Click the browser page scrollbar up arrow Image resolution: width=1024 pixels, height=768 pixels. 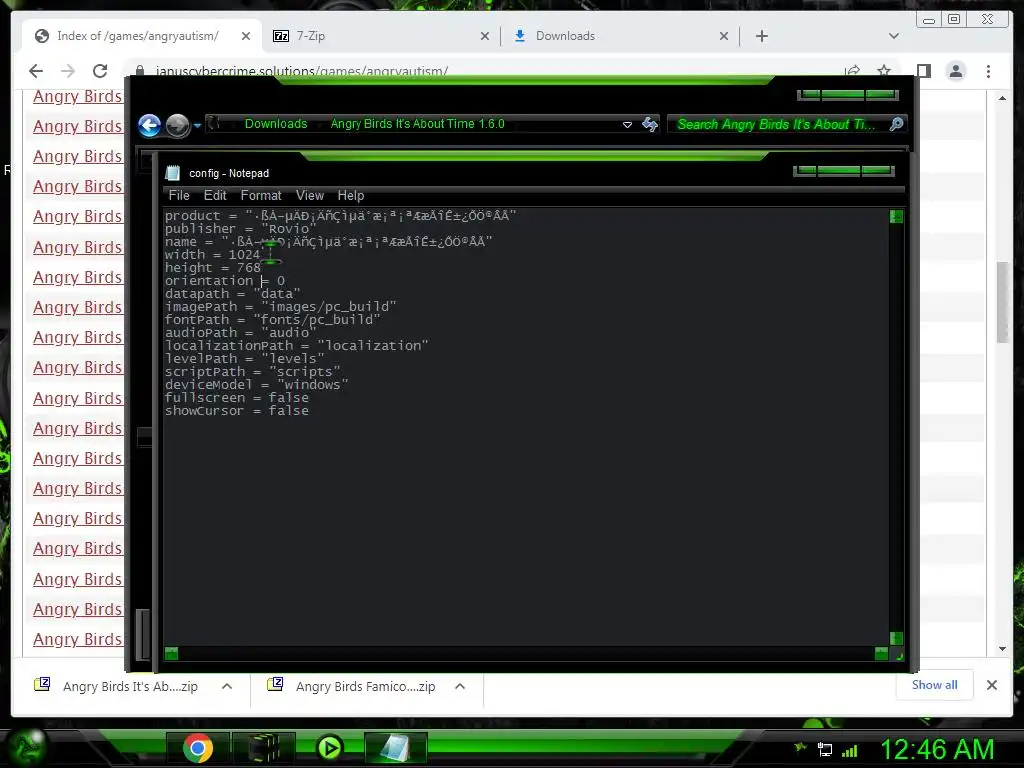[1002, 98]
